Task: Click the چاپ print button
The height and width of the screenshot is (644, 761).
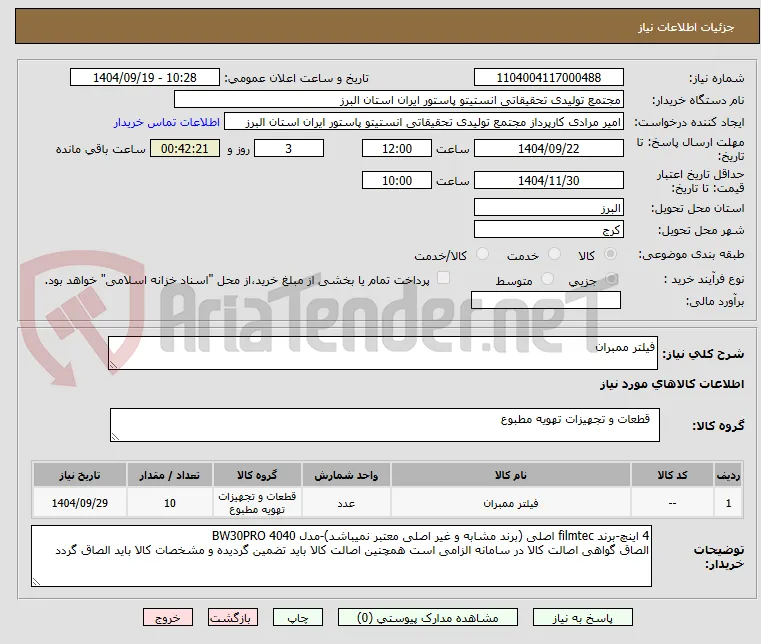Action: tap(298, 617)
